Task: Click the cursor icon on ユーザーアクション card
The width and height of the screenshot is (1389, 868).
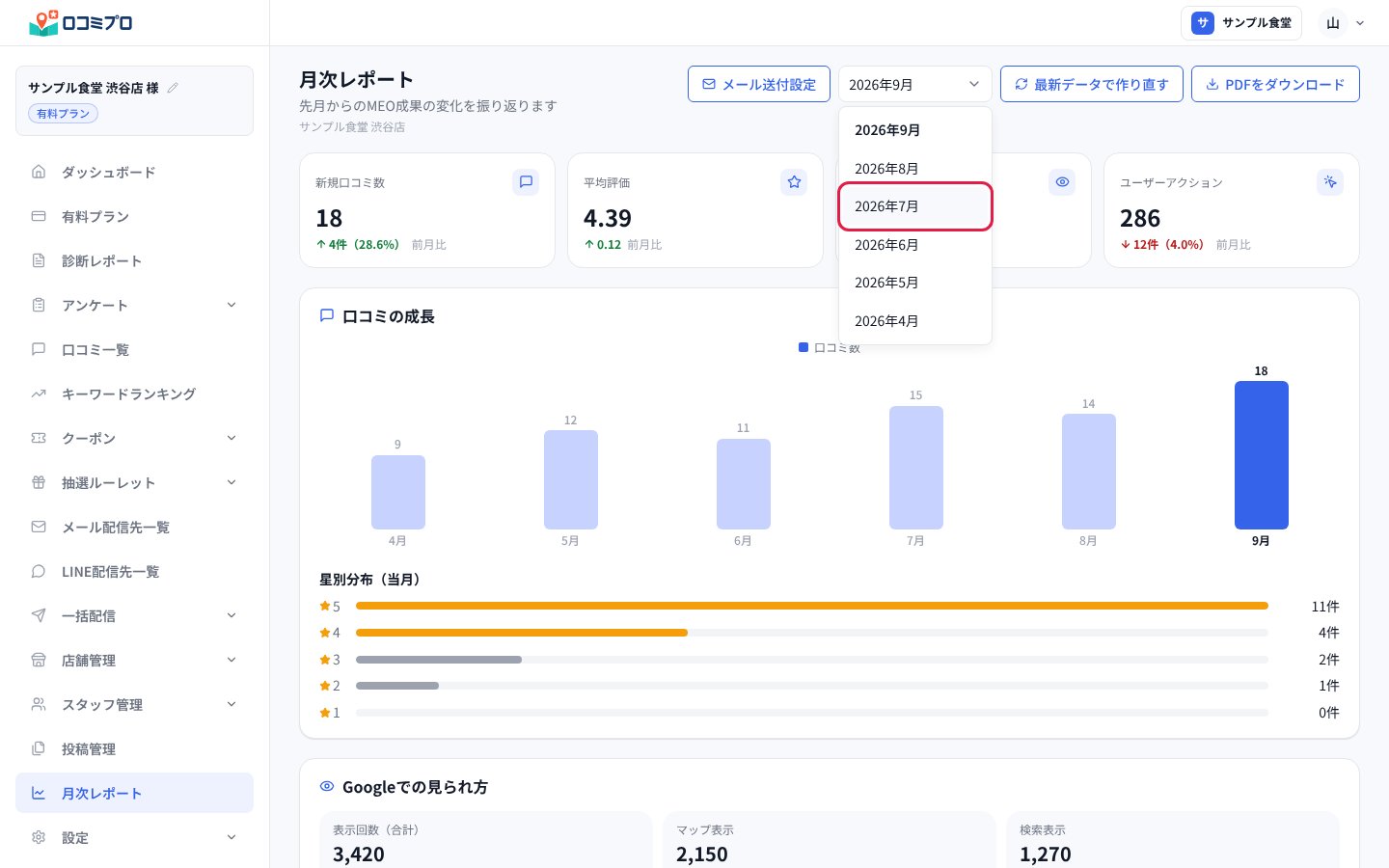Action: pyautogui.click(x=1330, y=182)
